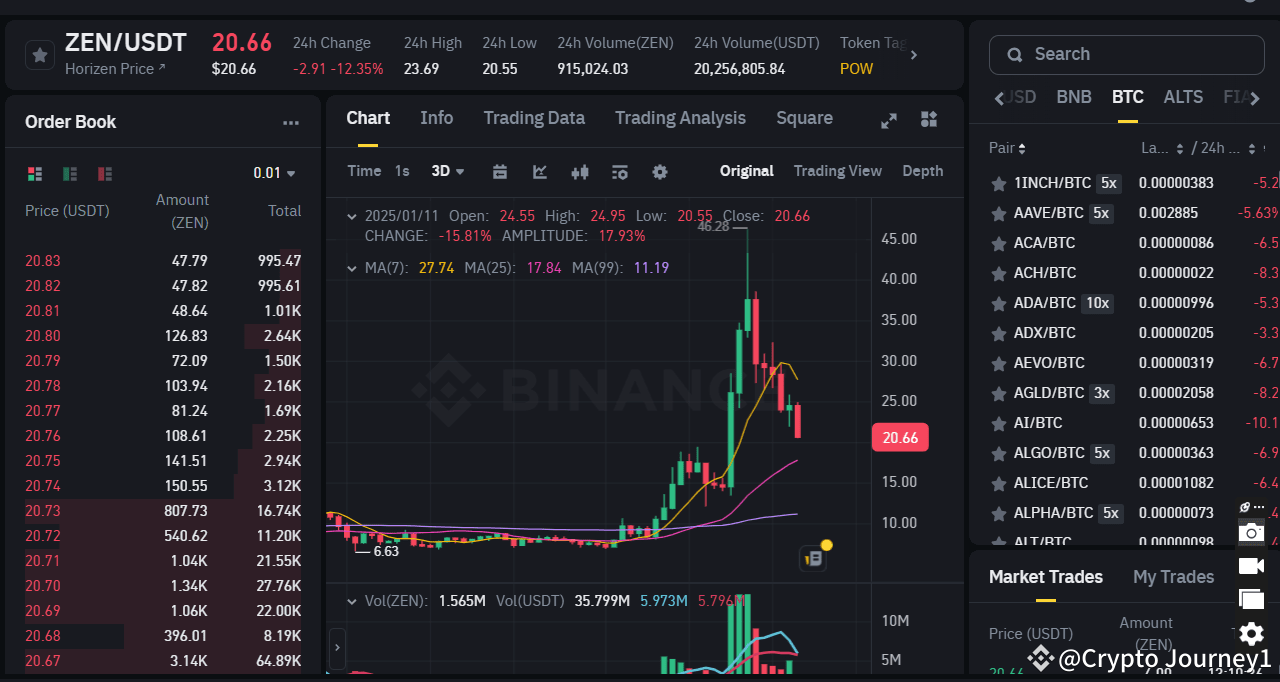
Task: Open the BTC market tab in pair list
Action: click(1127, 97)
